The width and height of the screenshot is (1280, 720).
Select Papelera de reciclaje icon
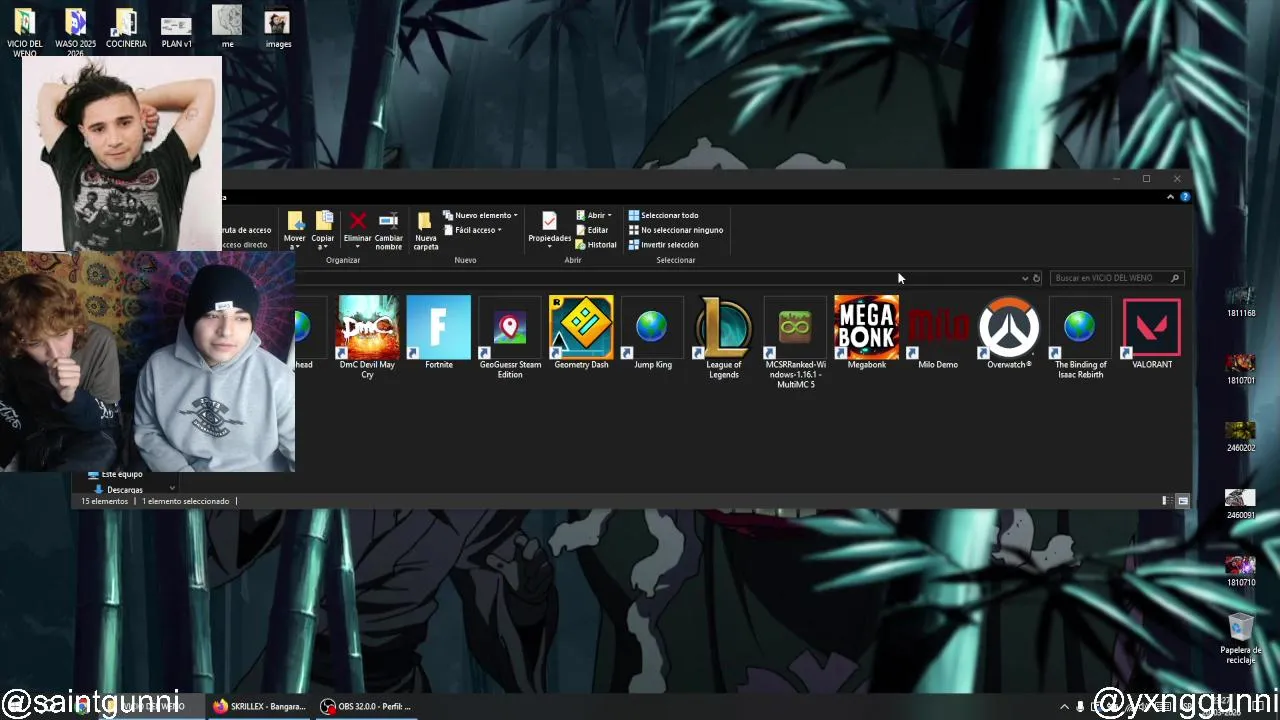[1240, 638]
